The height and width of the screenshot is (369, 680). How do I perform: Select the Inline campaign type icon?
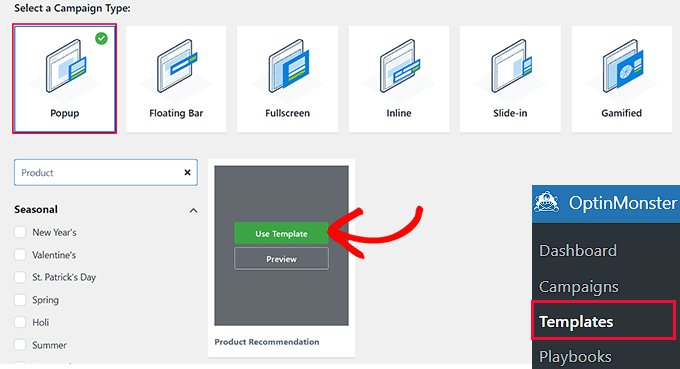coord(400,66)
